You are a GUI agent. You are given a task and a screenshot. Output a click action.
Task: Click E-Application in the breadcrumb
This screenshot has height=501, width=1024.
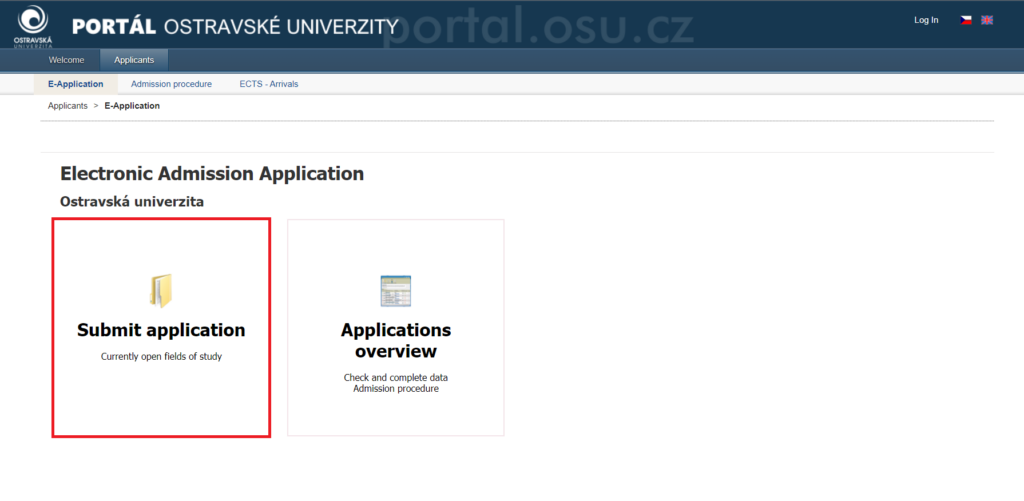tap(132, 106)
